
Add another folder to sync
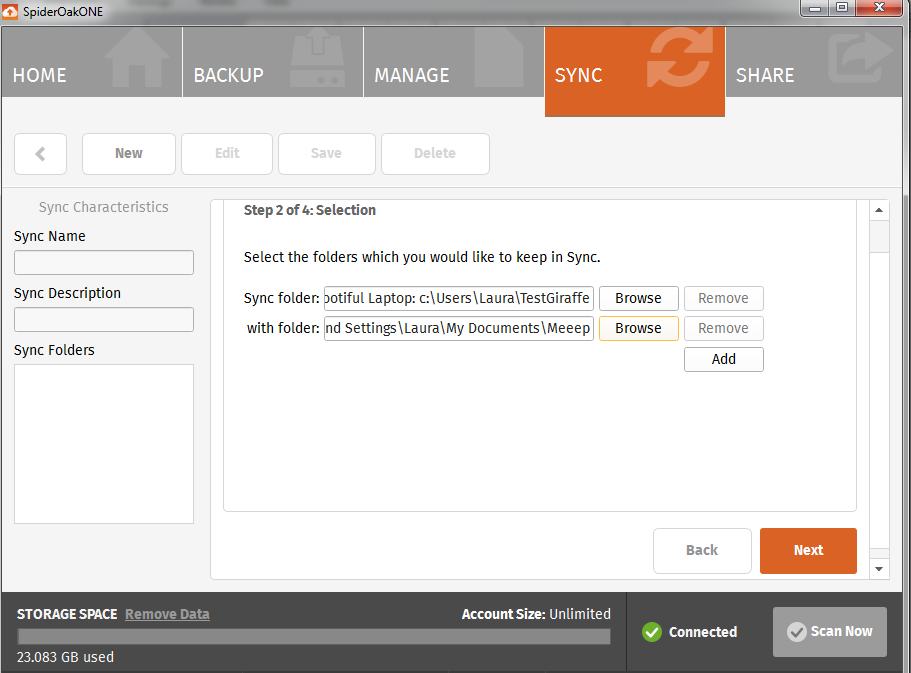click(724, 359)
